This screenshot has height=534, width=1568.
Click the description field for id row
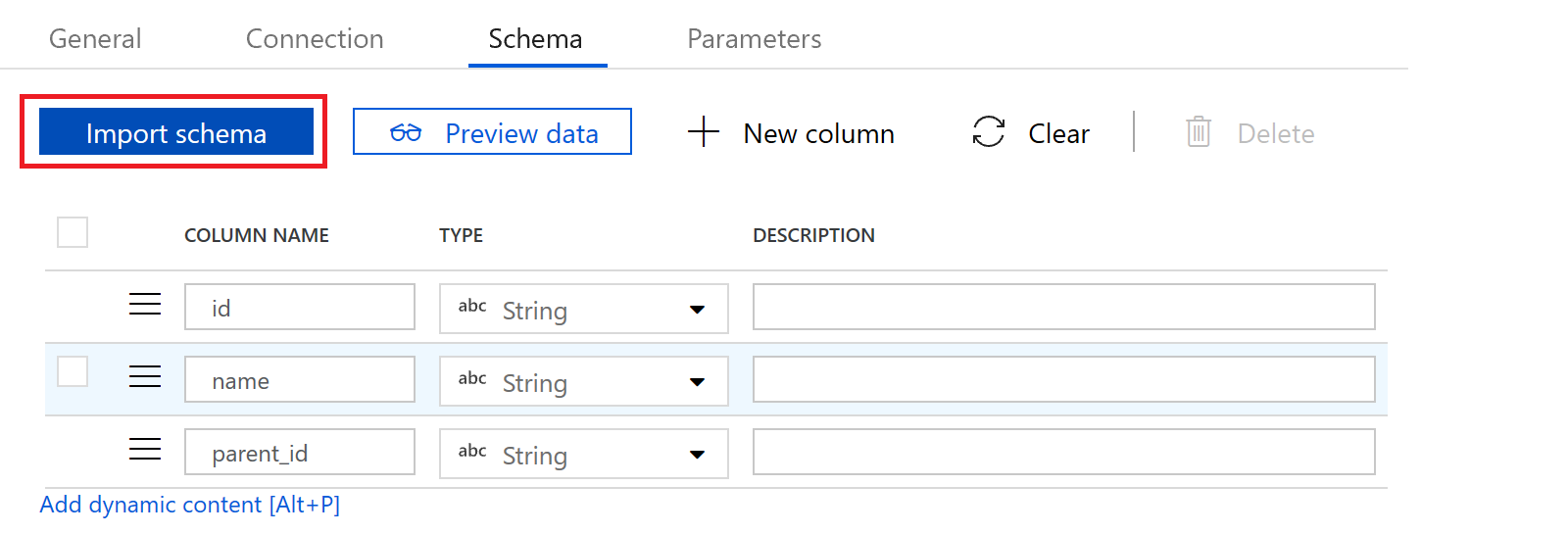coord(1063,308)
